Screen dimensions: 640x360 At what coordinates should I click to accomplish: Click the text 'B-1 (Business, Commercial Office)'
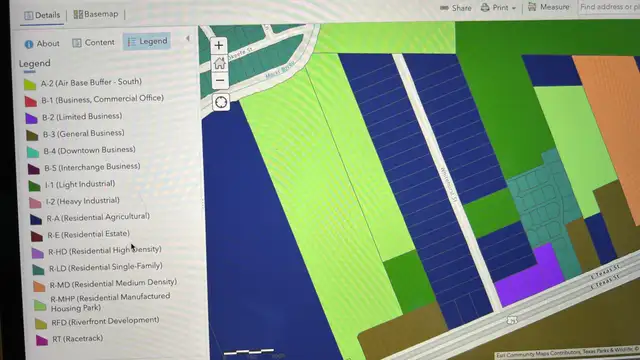[102, 99]
